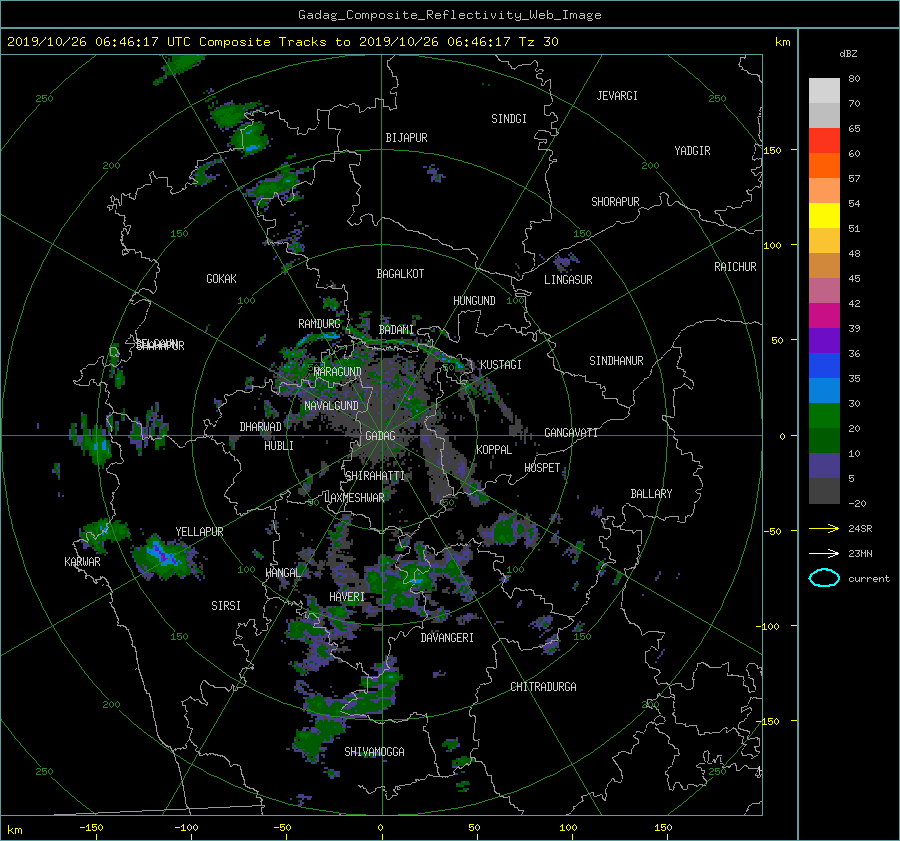
Task: Pick the magenta 39 dBZ legend swatch
Action: 824,315
